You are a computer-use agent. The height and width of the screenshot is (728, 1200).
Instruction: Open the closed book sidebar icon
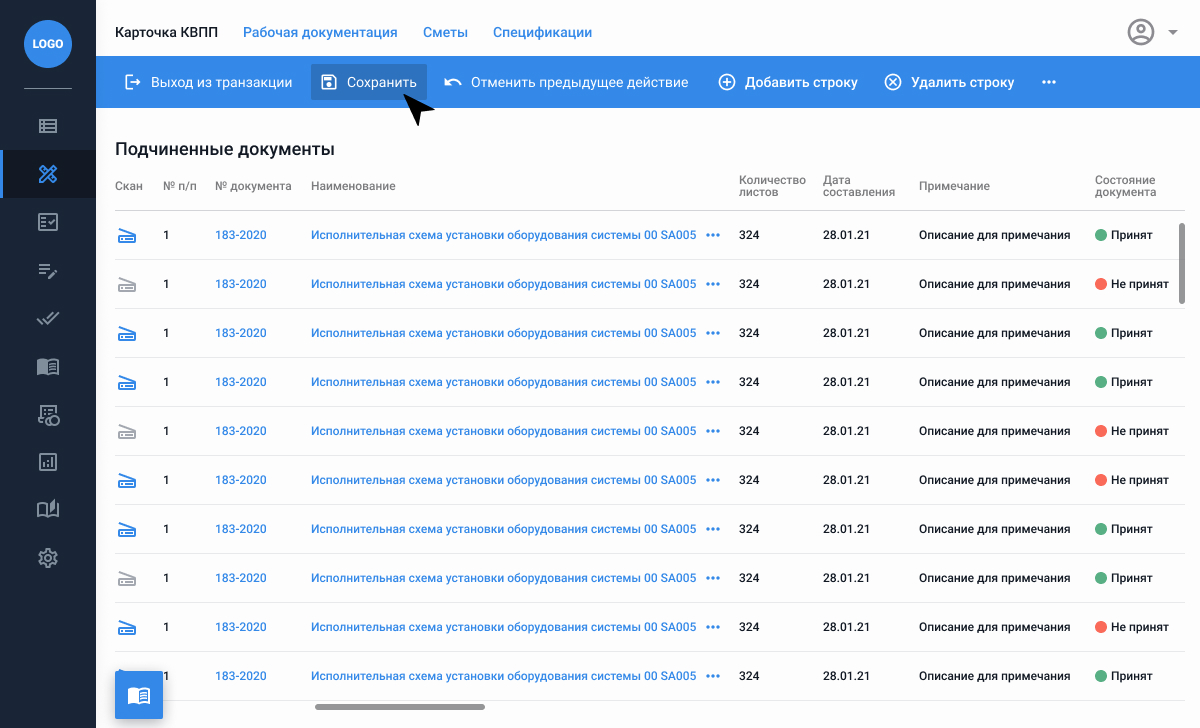[x=48, y=366]
